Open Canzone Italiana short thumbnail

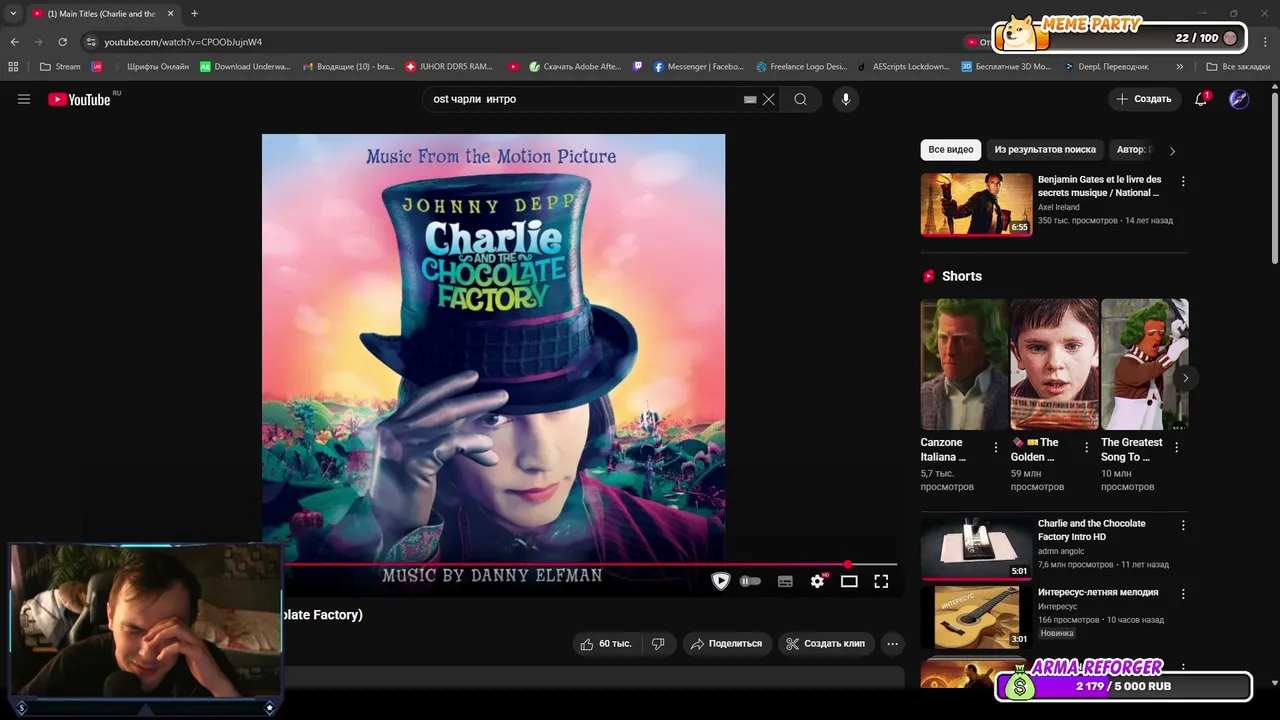point(964,364)
